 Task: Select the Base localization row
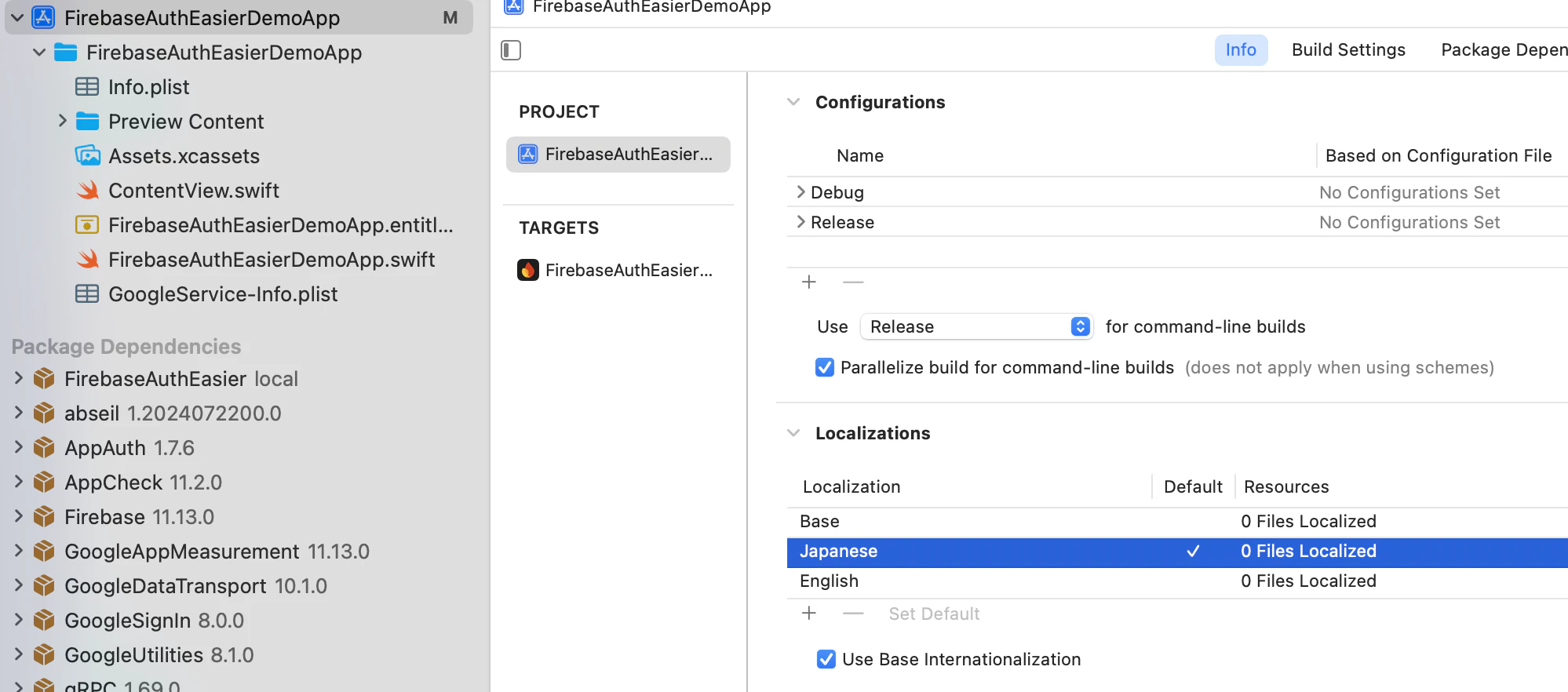coord(1177,522)
